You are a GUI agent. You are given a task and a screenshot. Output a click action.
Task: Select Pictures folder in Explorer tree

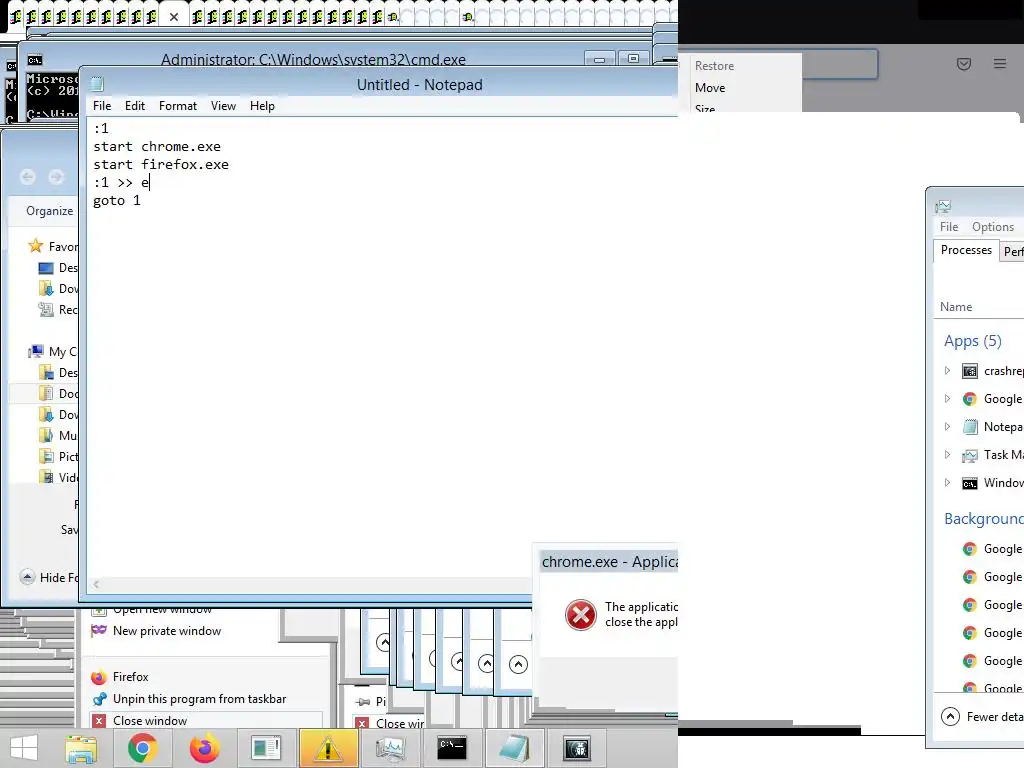(58, 456)
